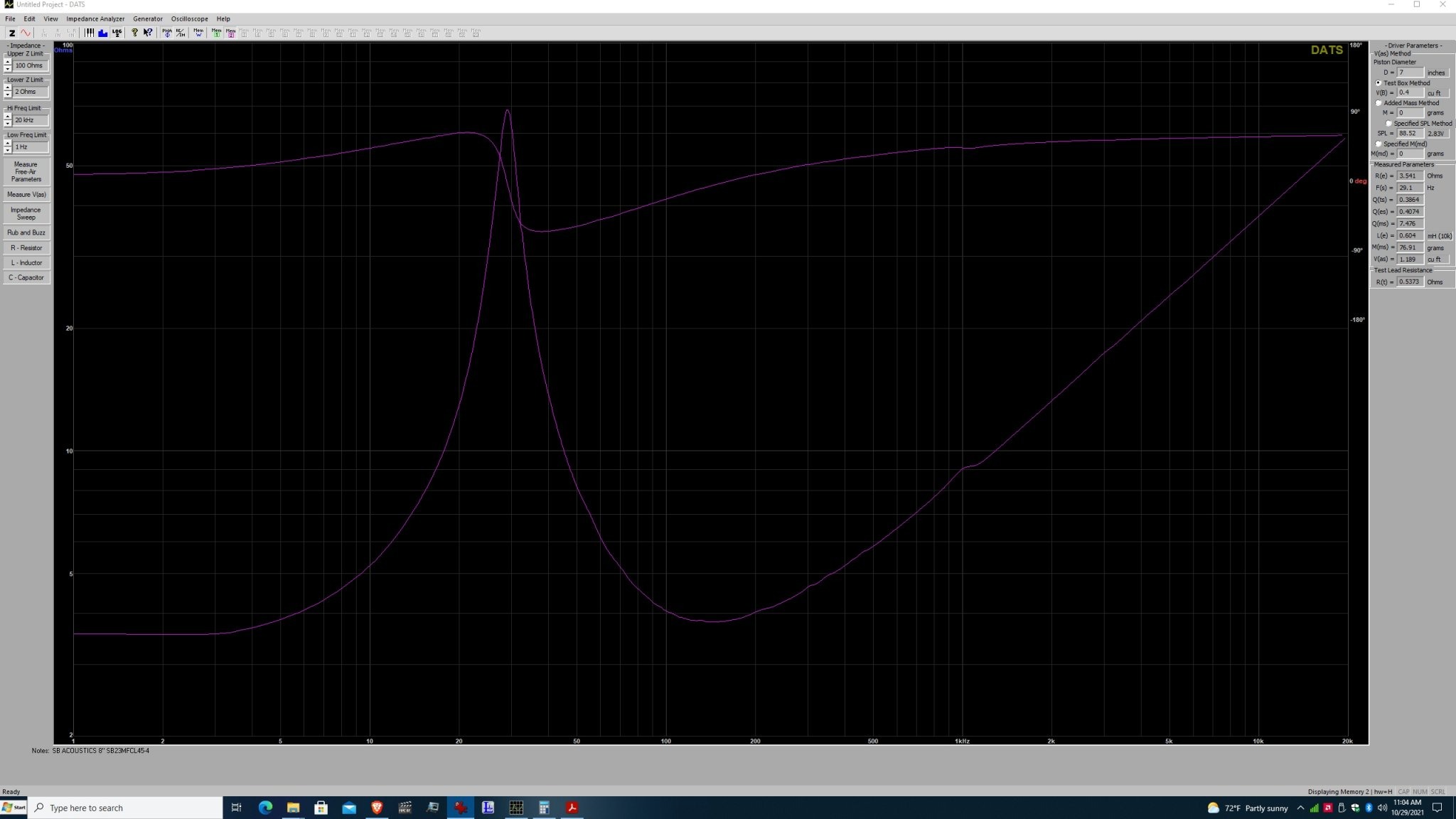Increase the Low Freq Limit with up arrow

[7, 144]
